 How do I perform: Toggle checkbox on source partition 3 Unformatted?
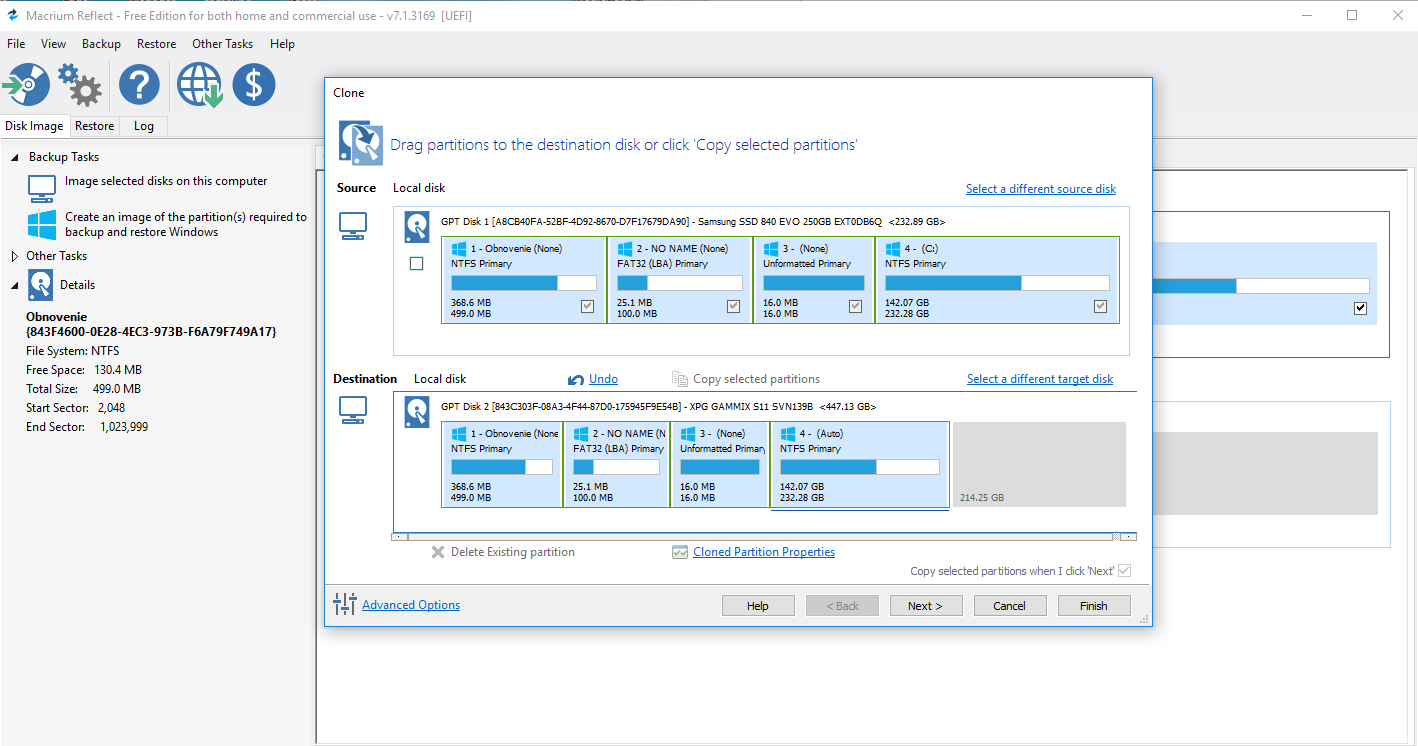tap(855, 307)
